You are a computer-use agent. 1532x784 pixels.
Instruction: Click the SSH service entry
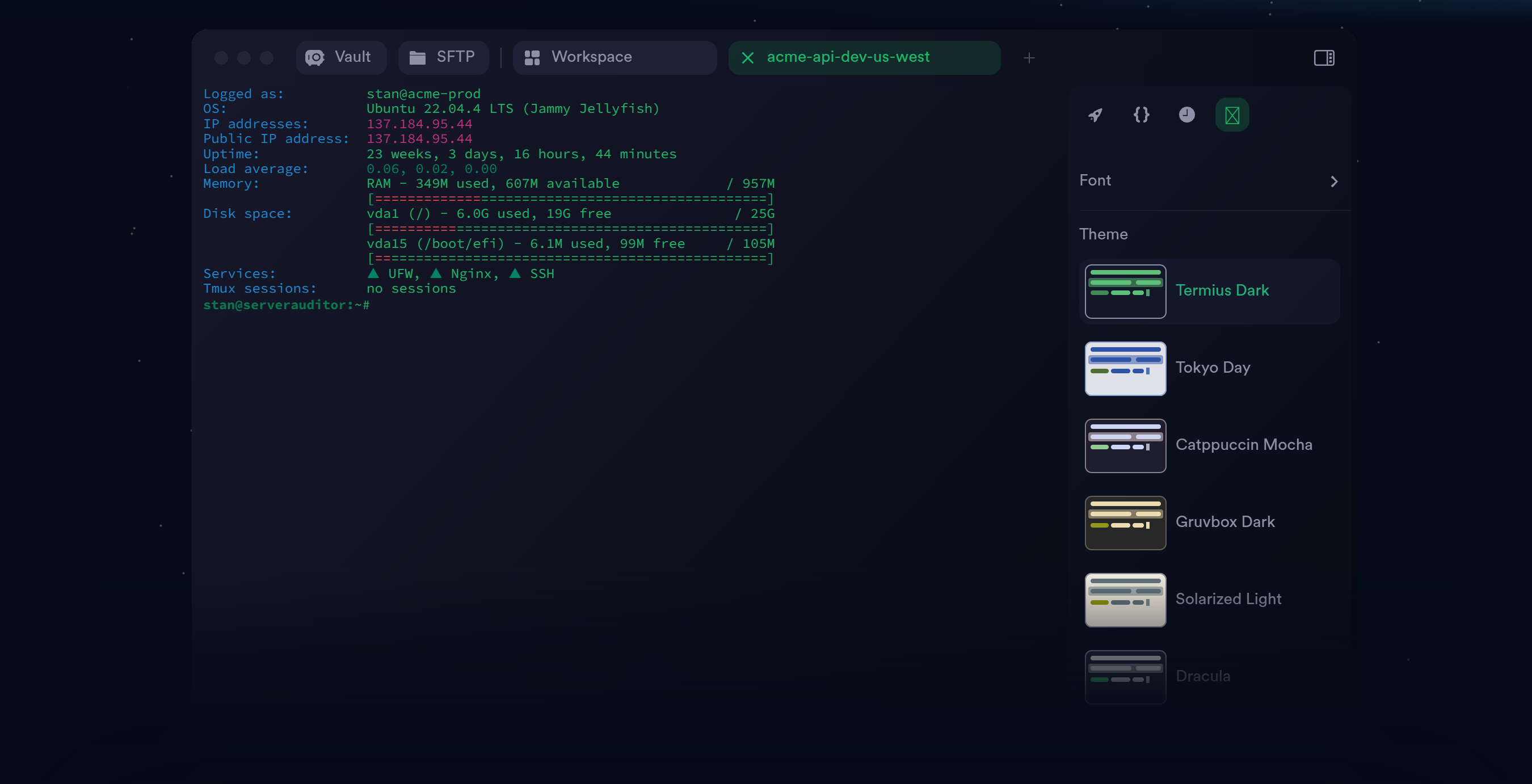[x=532, y=273]
